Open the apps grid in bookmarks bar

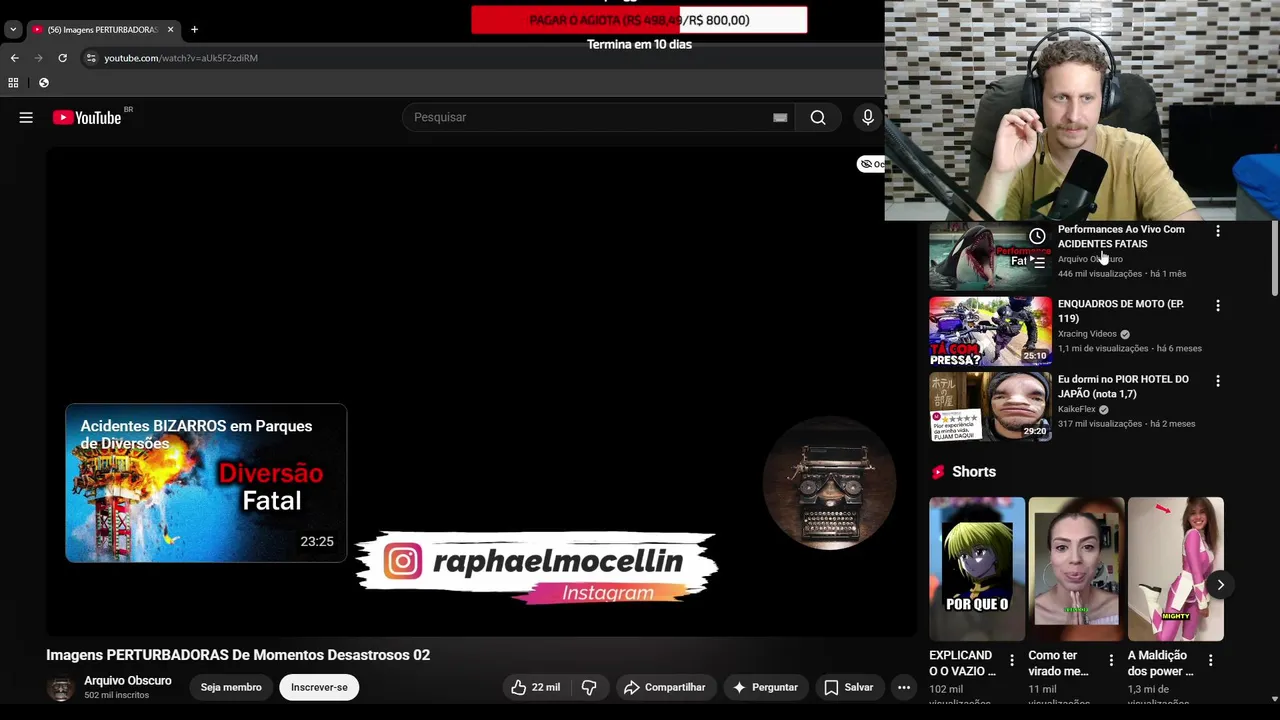[13, 83]
